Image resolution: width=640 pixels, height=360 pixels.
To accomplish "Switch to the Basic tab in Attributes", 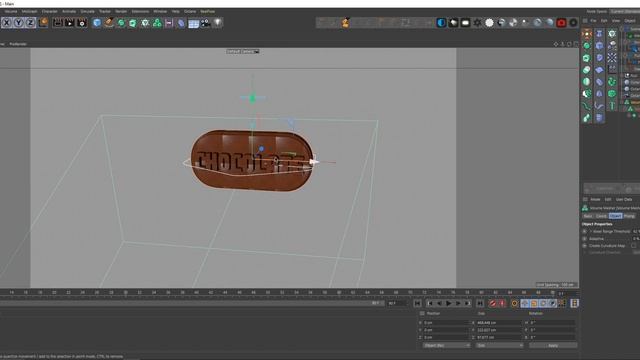I will click(588, 216).
